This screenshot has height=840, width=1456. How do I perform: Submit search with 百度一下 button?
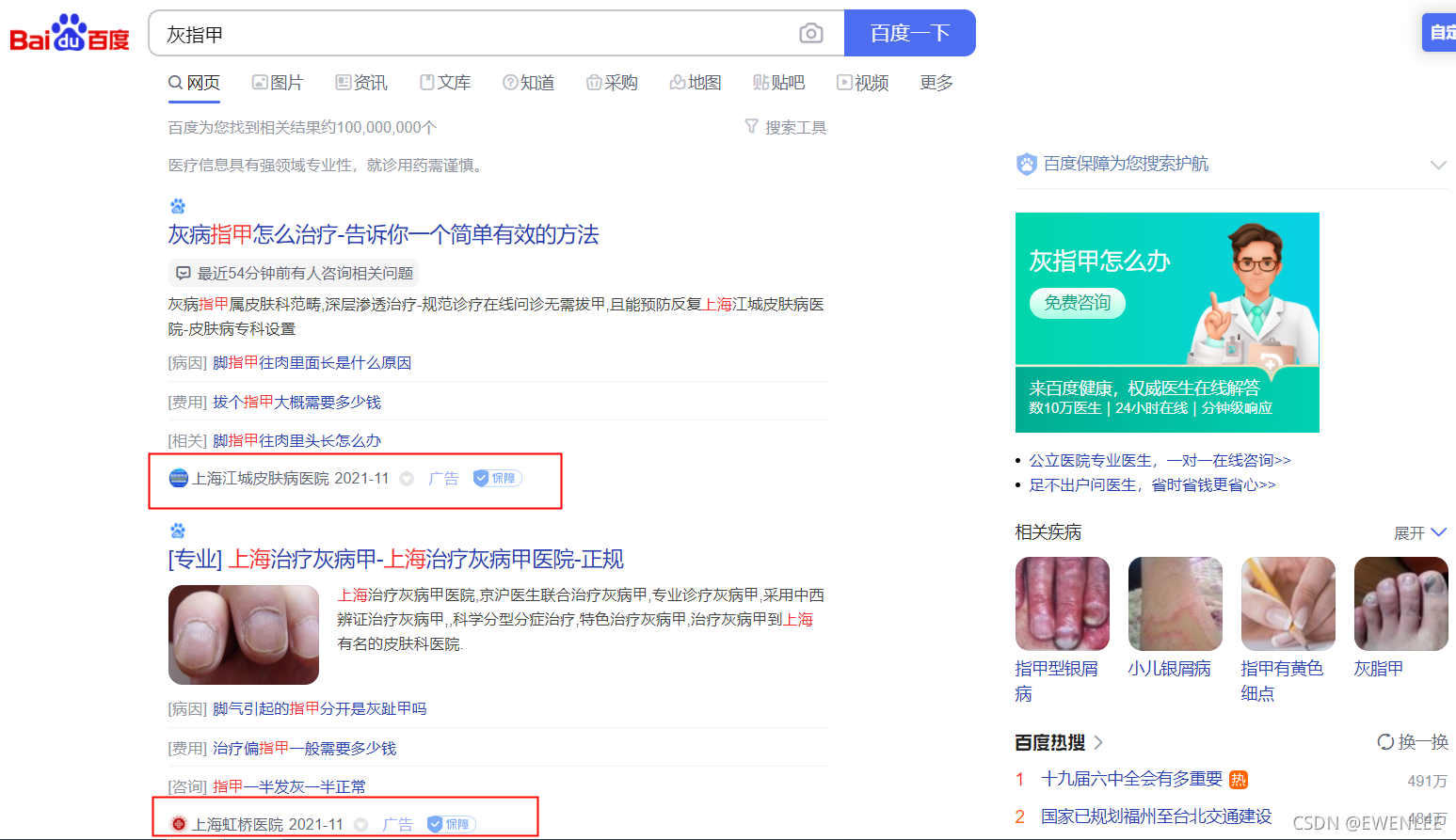pyautogui.click(x=910, y=34)
